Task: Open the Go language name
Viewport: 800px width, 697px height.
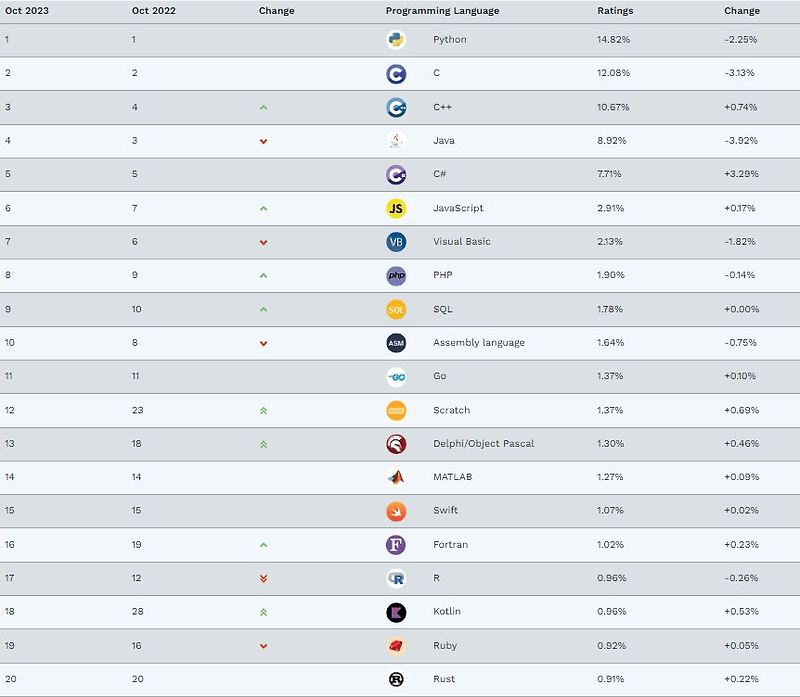Action: [x=439, y=376]
